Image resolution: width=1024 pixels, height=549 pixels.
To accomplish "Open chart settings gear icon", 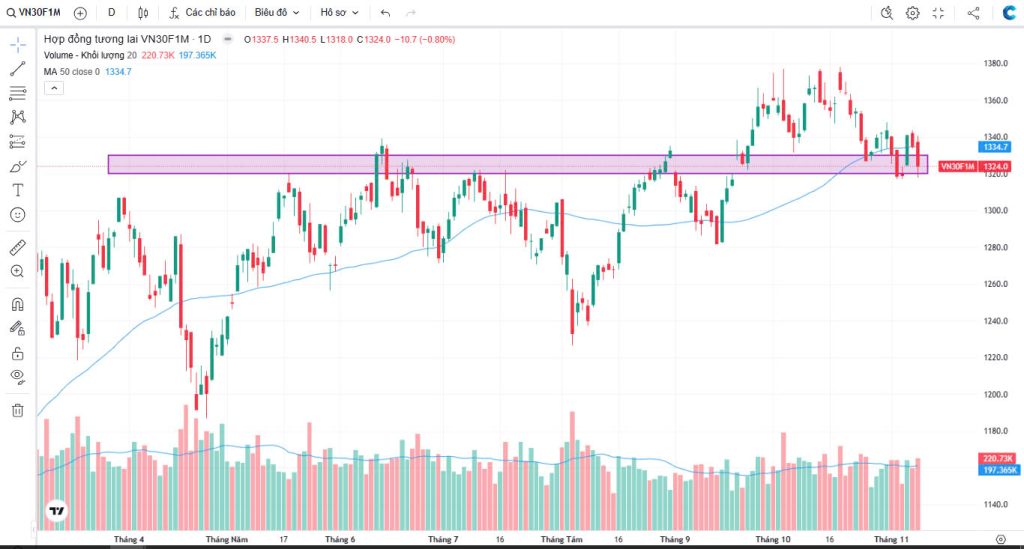I will (913, 13).
